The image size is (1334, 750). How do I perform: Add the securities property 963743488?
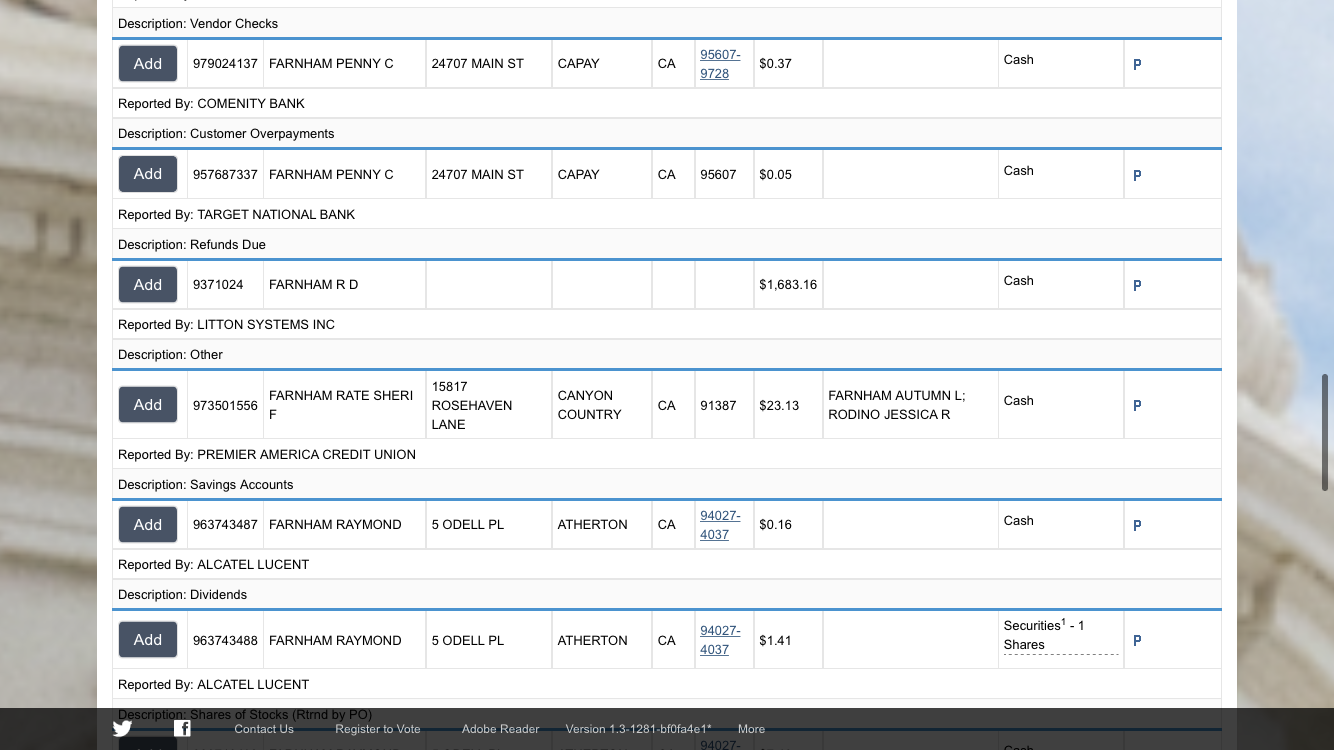(148, 640)
